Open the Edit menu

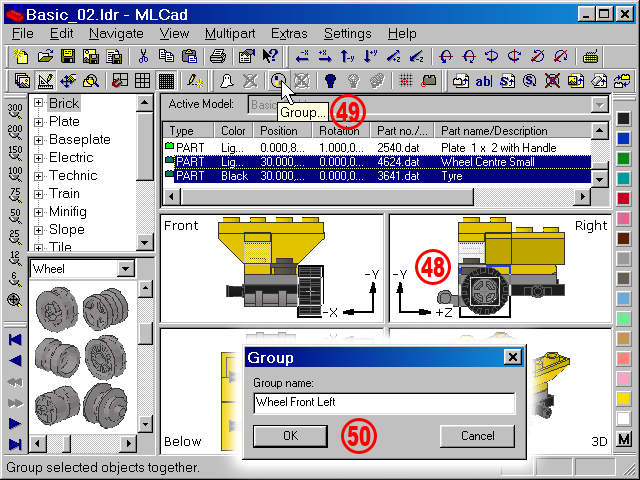click(x=61, y=33)
